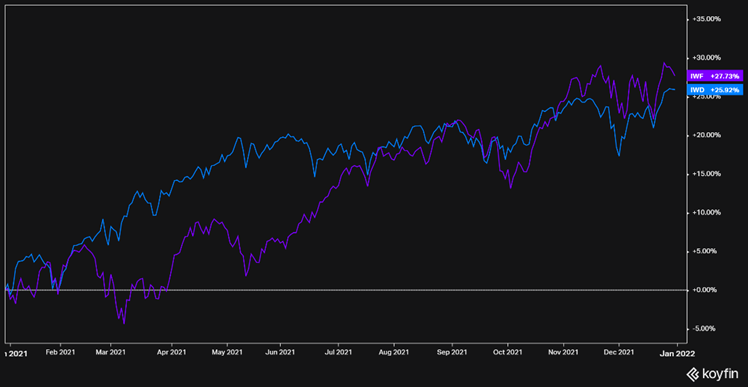Click the Jan 2022 date label
The height and width of the screenshot is (387, 748).
tap(677, 353)
